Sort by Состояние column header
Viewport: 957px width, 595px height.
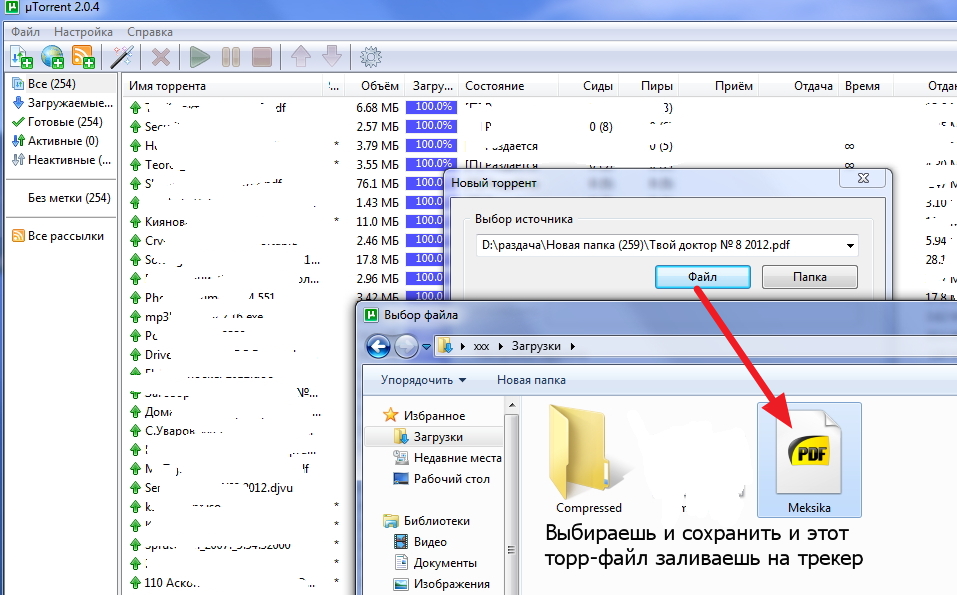tap(494, 86)
